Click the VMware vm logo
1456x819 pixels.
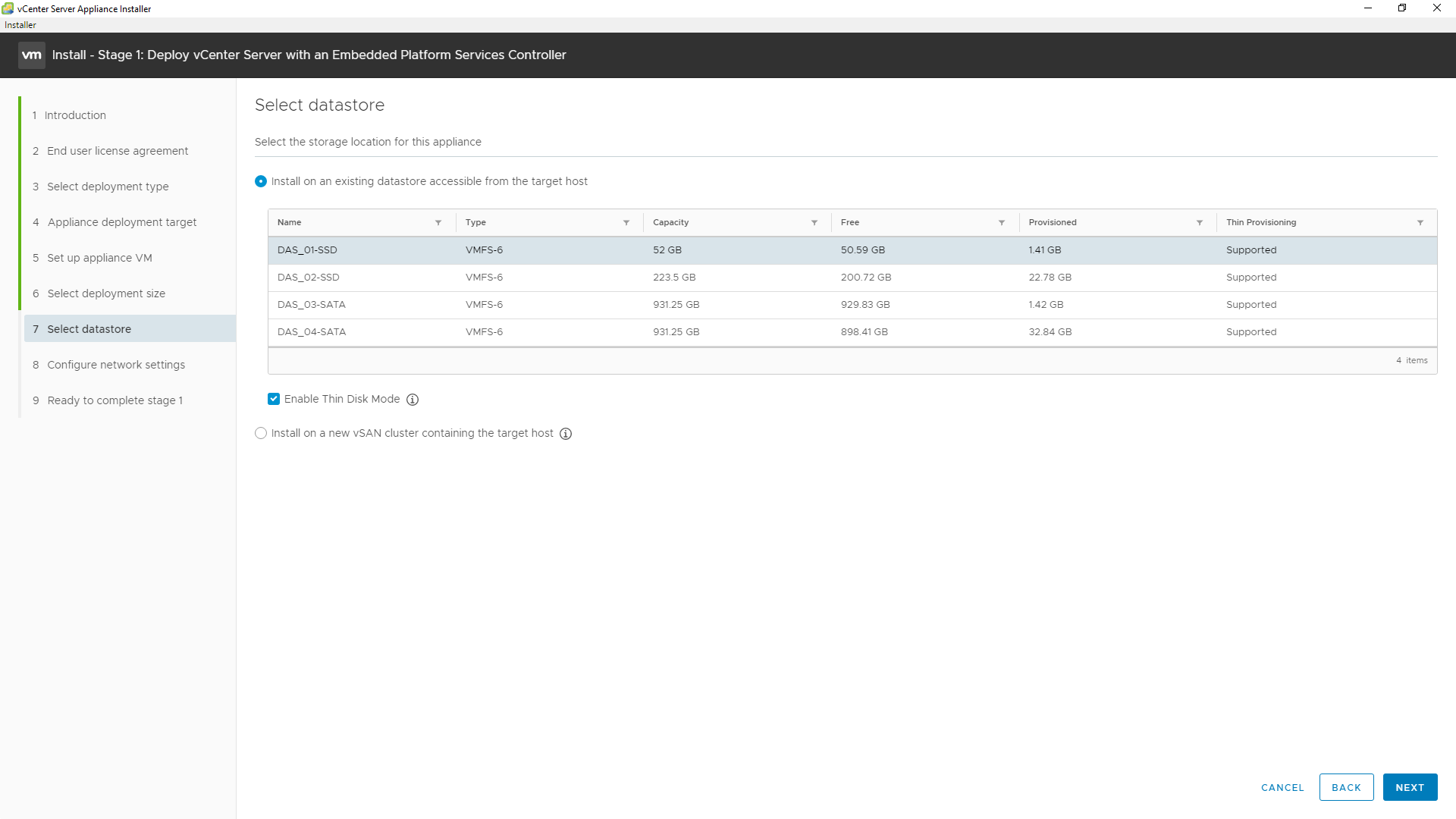(32, 55)
